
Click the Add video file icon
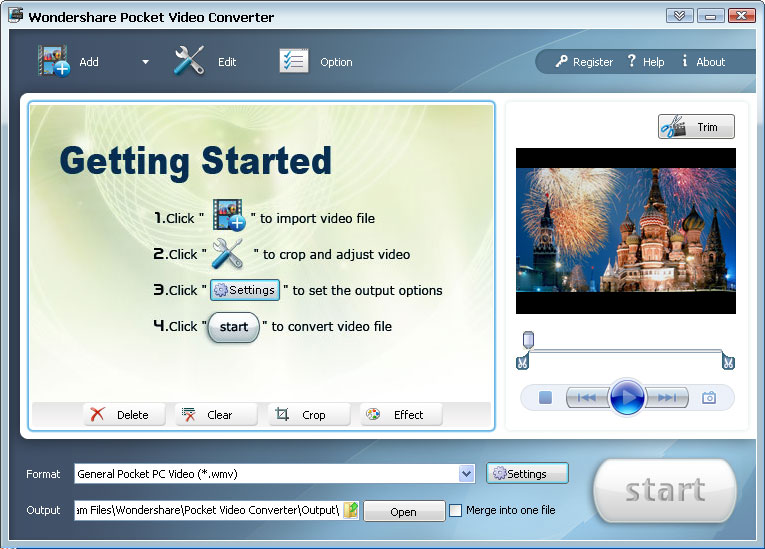54,61
